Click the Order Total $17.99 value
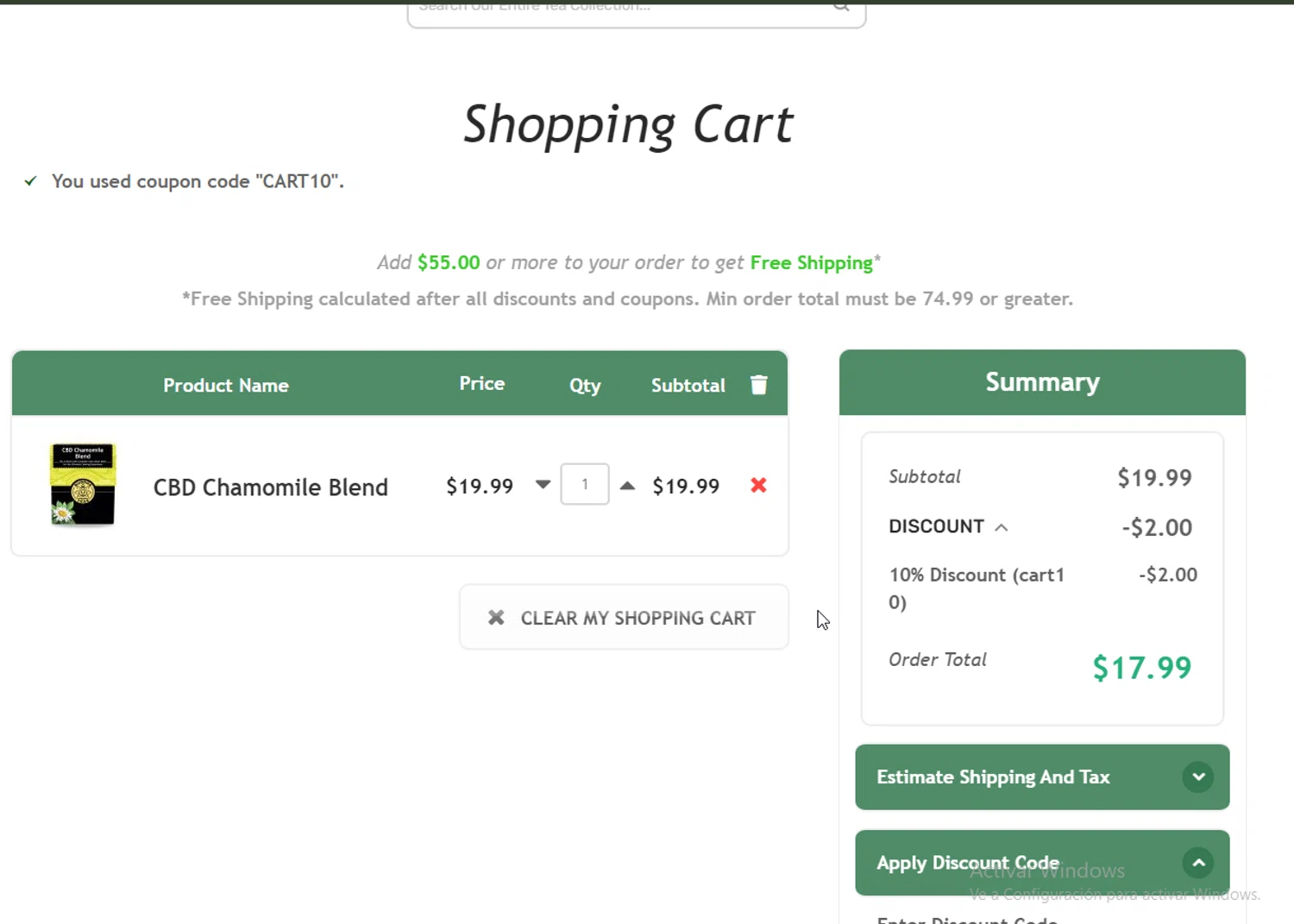This screenshot has width=1294, height=924. tap(1141, 668)
